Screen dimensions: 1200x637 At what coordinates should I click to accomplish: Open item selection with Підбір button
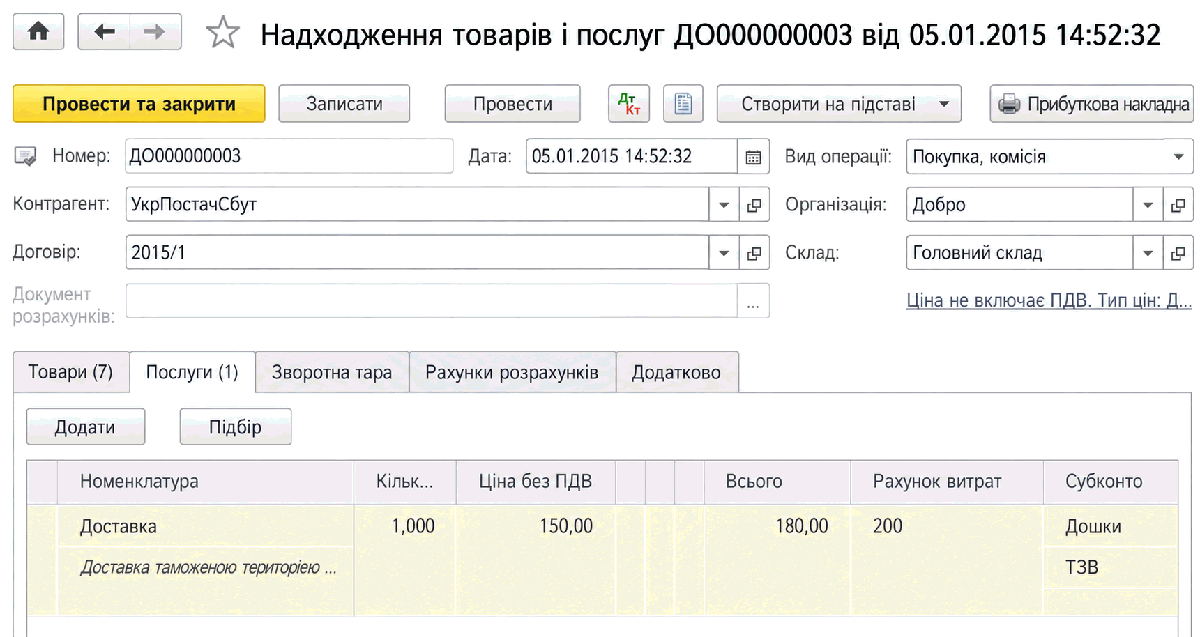(x=236, y=427)
